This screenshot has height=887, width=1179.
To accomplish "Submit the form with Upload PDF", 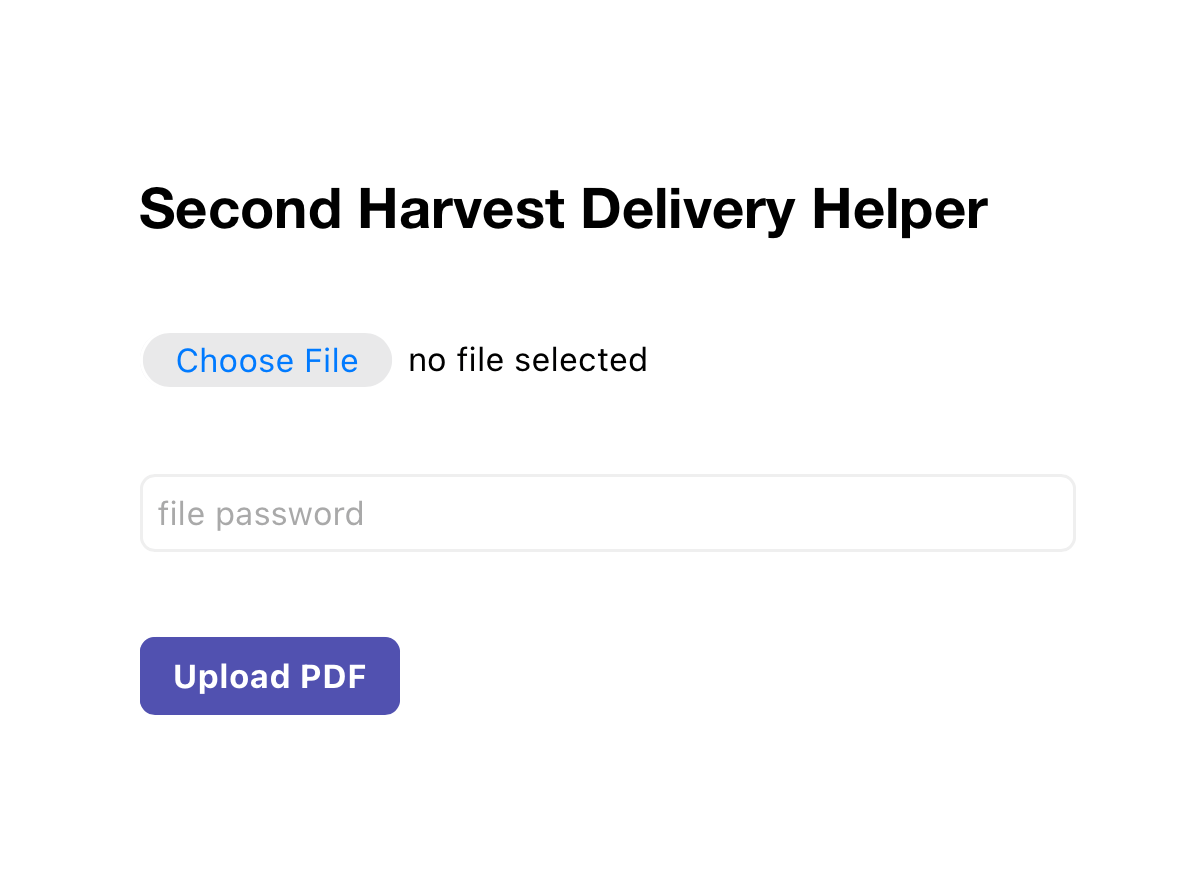I will pos(270,676).
